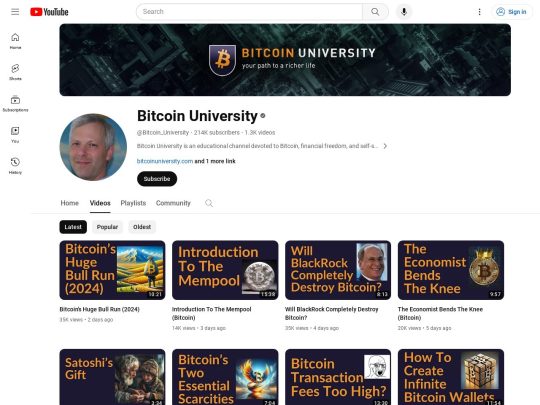Open the bitcoinuniversity.com link
Viewport: 540px width, 405px height.
pos(165,161)
